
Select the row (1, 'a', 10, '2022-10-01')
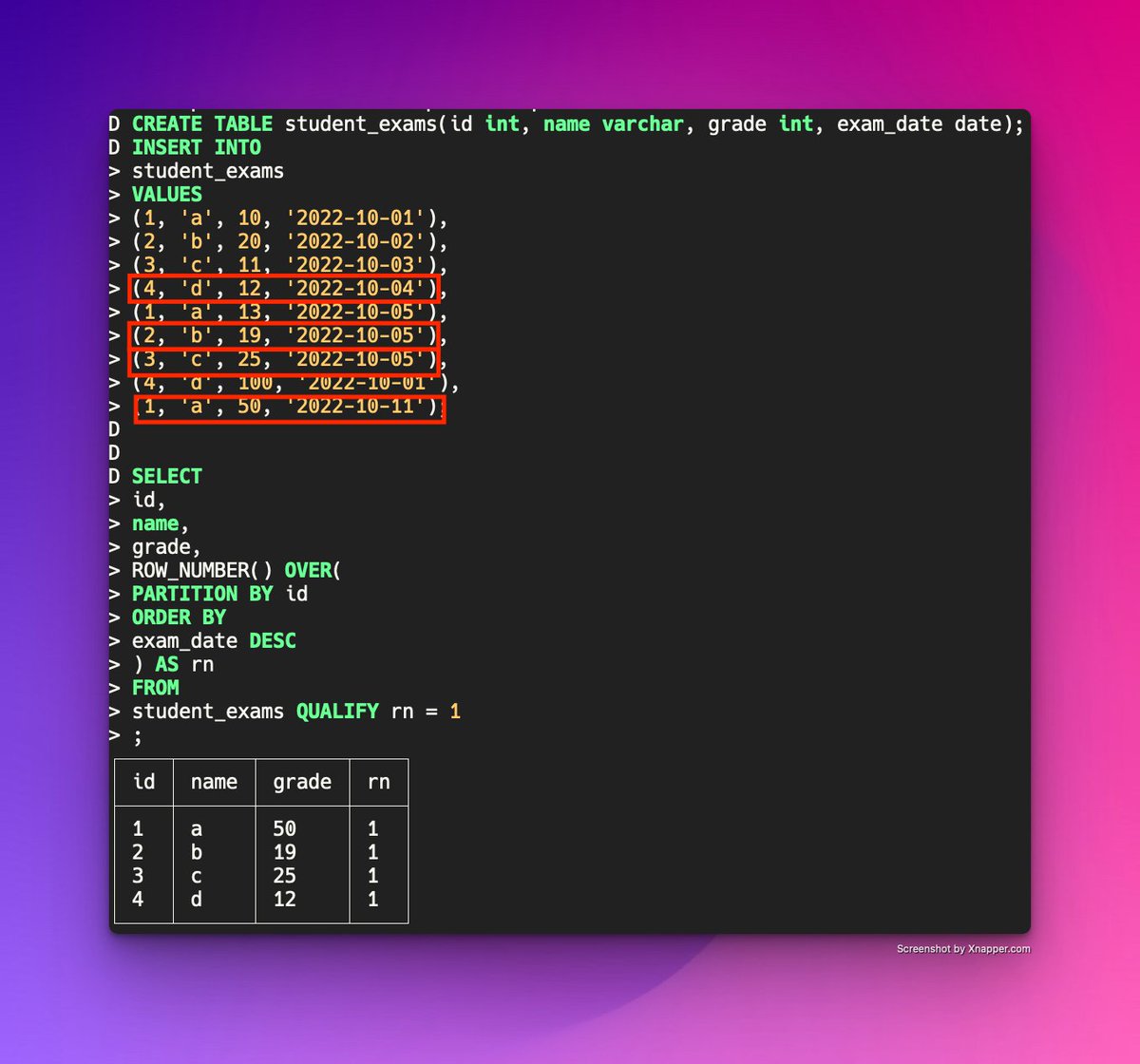click(x=290, y=218)
